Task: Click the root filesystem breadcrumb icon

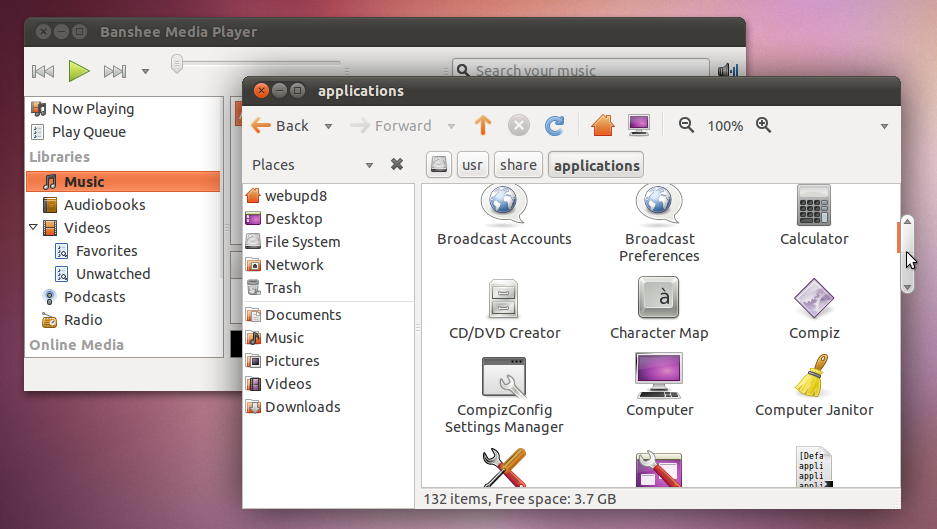Action: click(x=439, y=164)
